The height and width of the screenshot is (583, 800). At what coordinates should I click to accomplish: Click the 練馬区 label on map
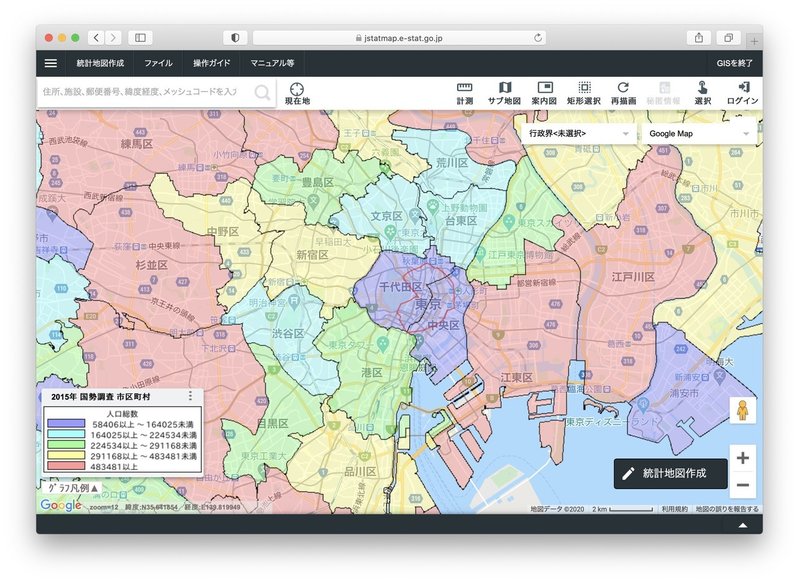[x=137, y=144]
